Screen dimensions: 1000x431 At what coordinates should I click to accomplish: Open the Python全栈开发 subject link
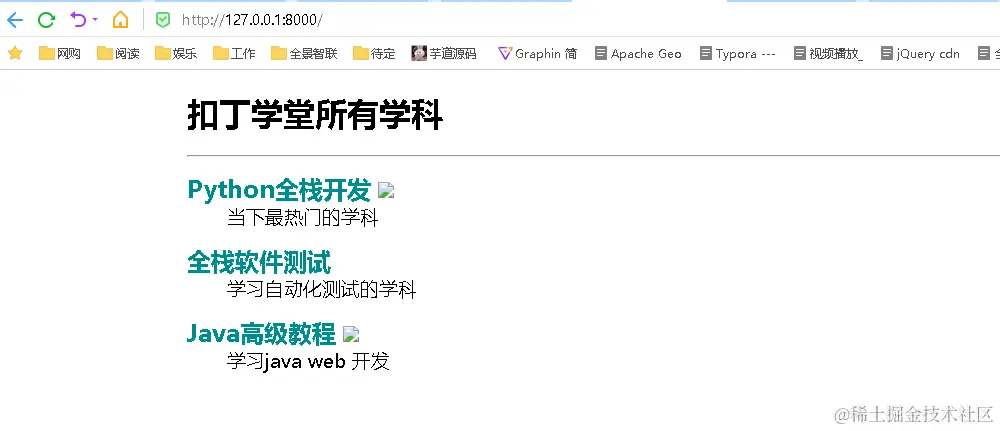(x=279, y=189)
